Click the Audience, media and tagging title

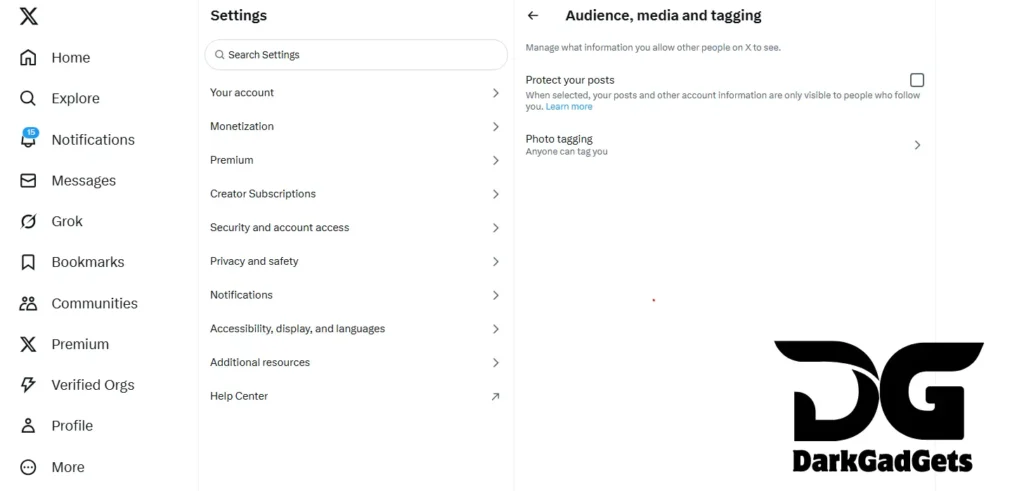tap(664, 16)
